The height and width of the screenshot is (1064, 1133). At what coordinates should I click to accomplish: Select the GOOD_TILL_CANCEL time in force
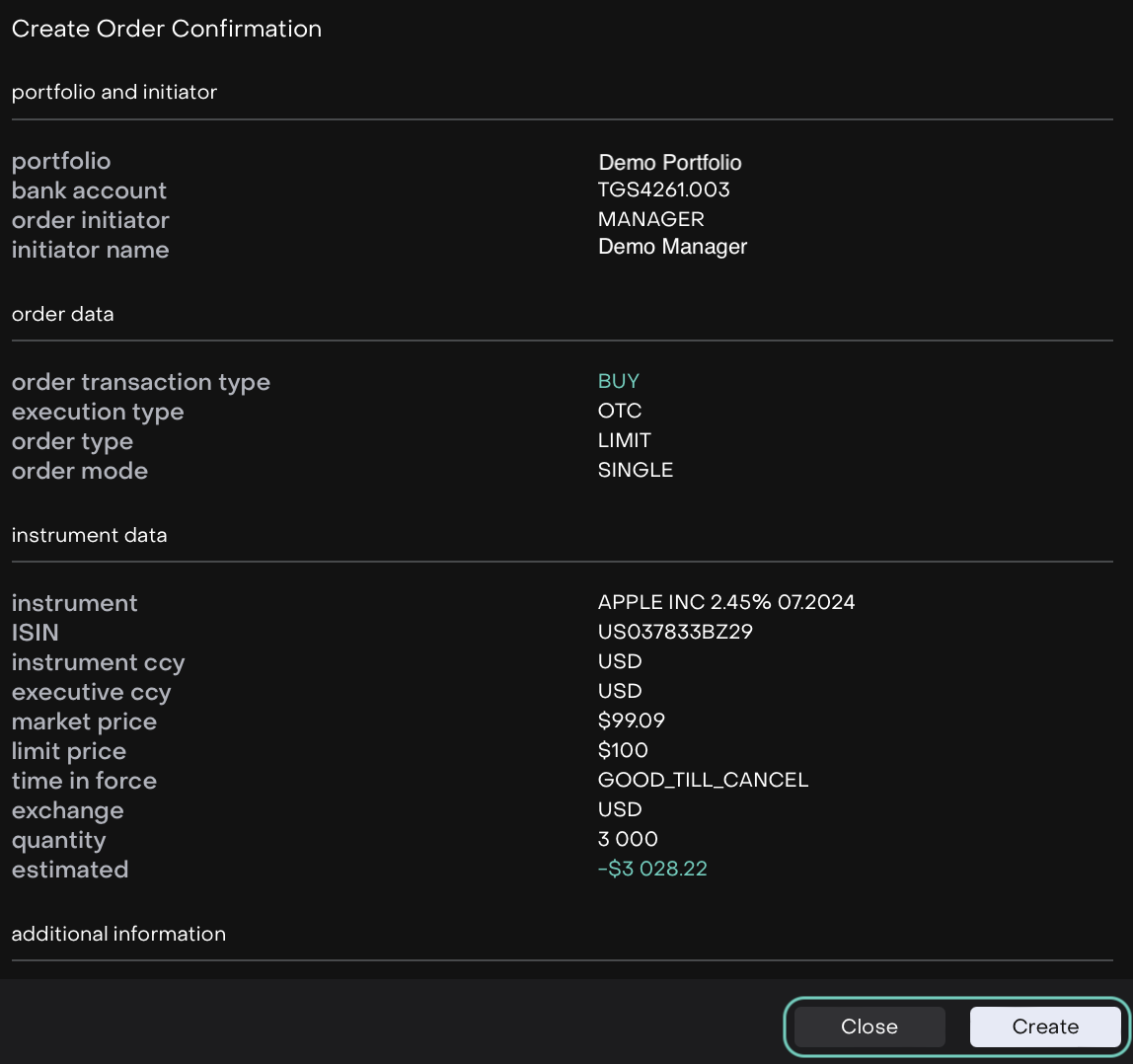(x=703, y=780)
